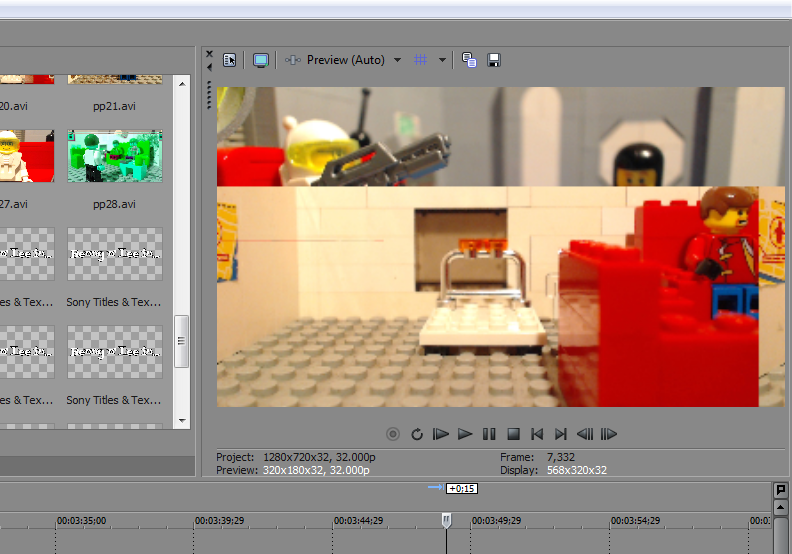Viewport: 792px width, 554px height.
Task: Click Display value 568x320x32
Action: click(577, 470)
